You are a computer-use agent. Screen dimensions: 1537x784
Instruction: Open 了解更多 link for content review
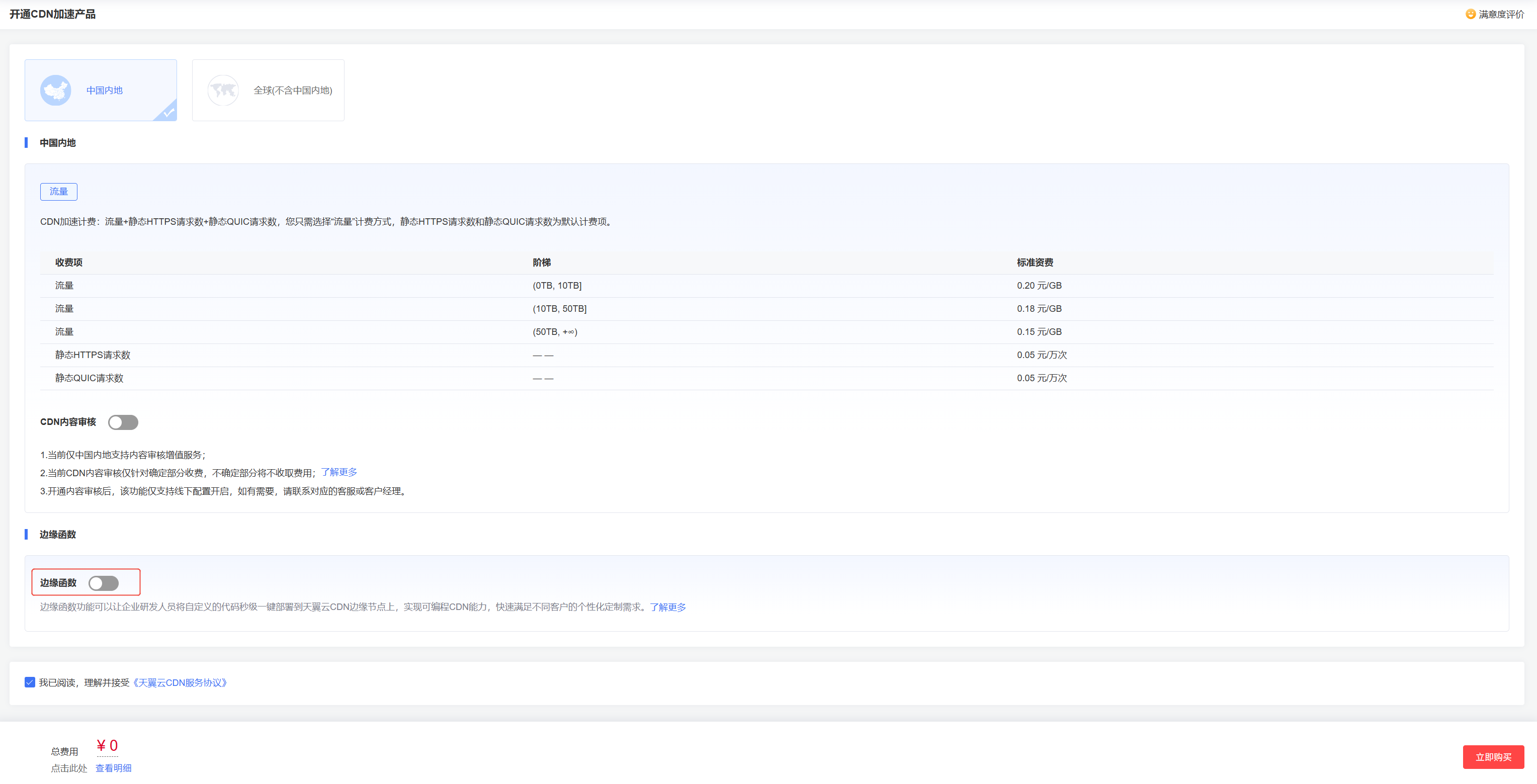(x=339, y=472)
